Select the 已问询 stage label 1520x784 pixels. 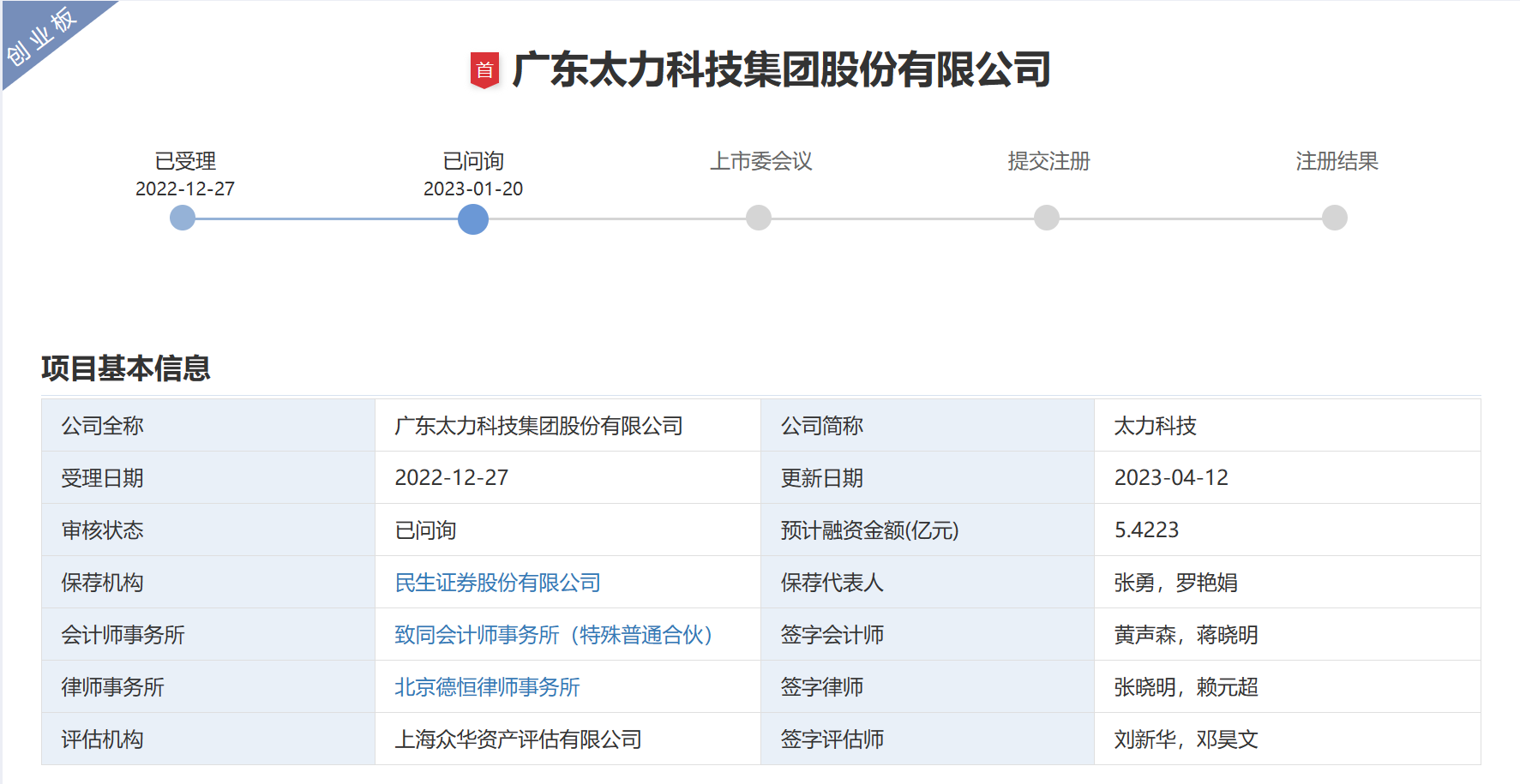pos(472,160)
